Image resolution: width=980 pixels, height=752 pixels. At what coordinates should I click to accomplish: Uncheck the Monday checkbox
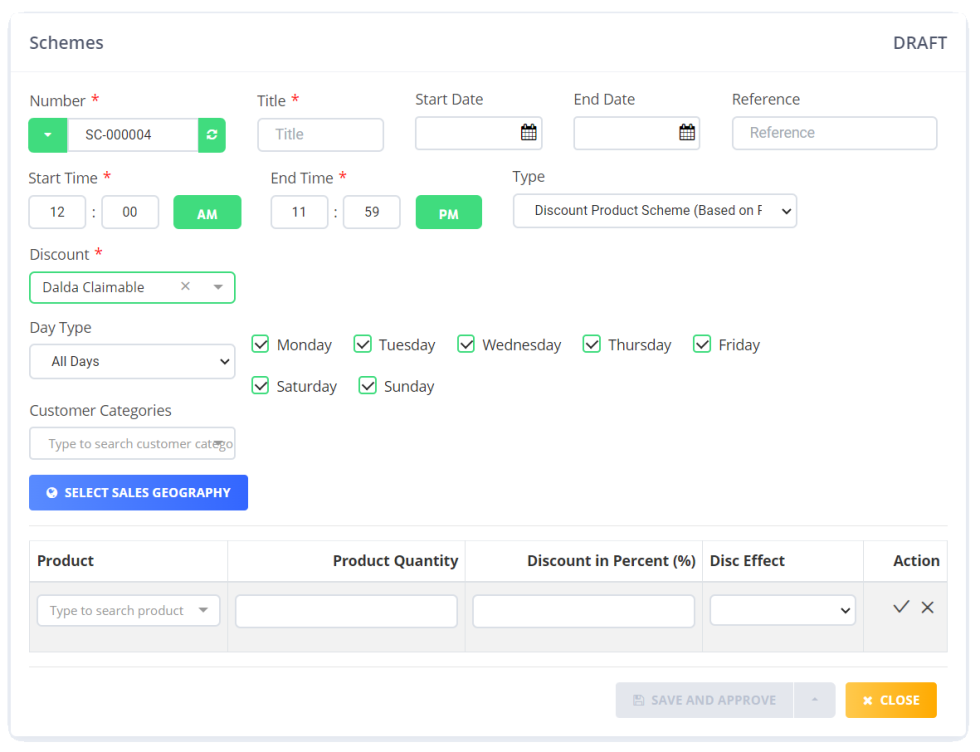[x=260, y=343]
